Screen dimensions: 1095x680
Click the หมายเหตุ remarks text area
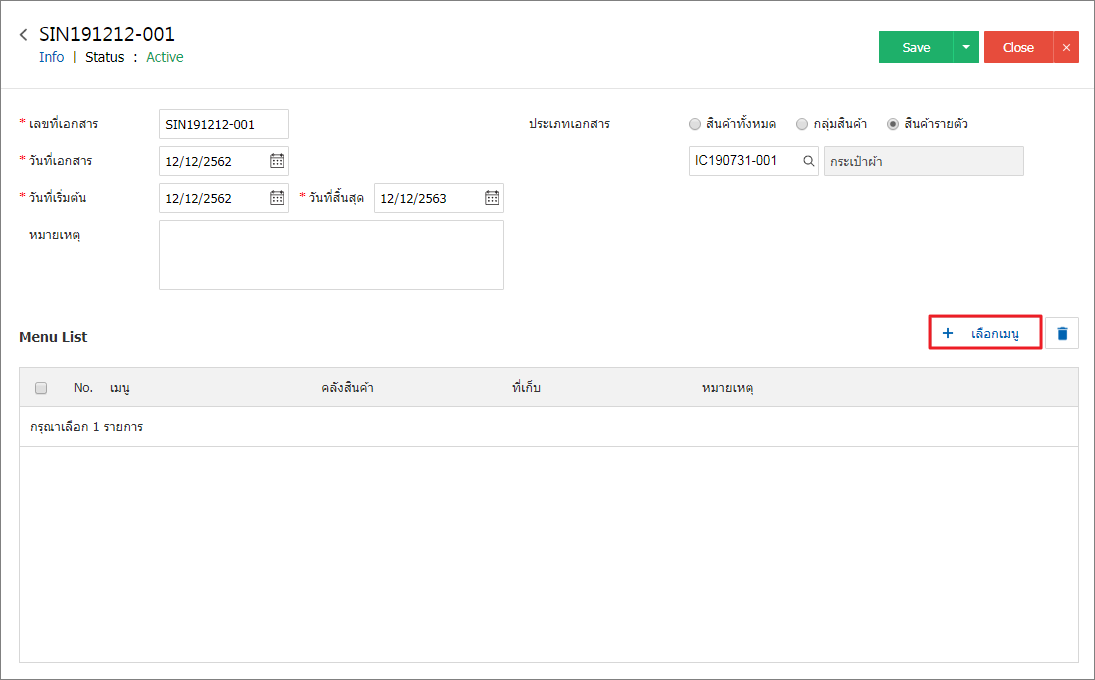(331, 255)
